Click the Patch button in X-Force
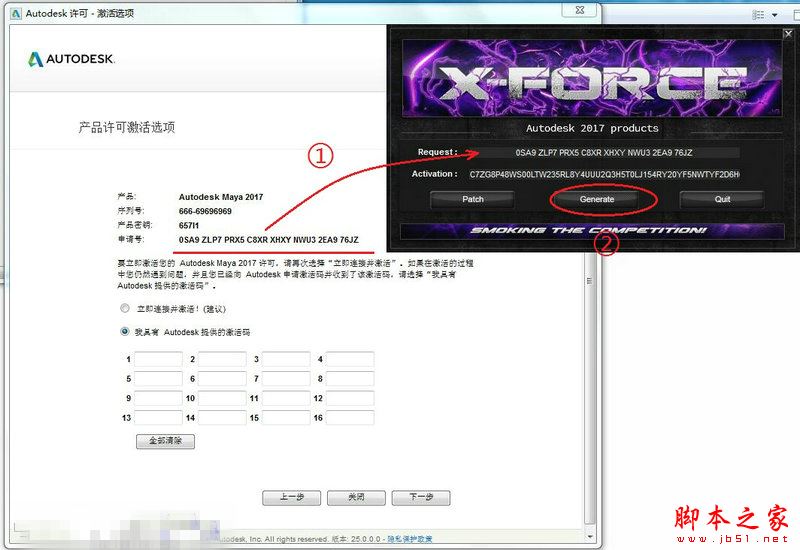This screenshot has height=550, width=800. coord(472,199)
